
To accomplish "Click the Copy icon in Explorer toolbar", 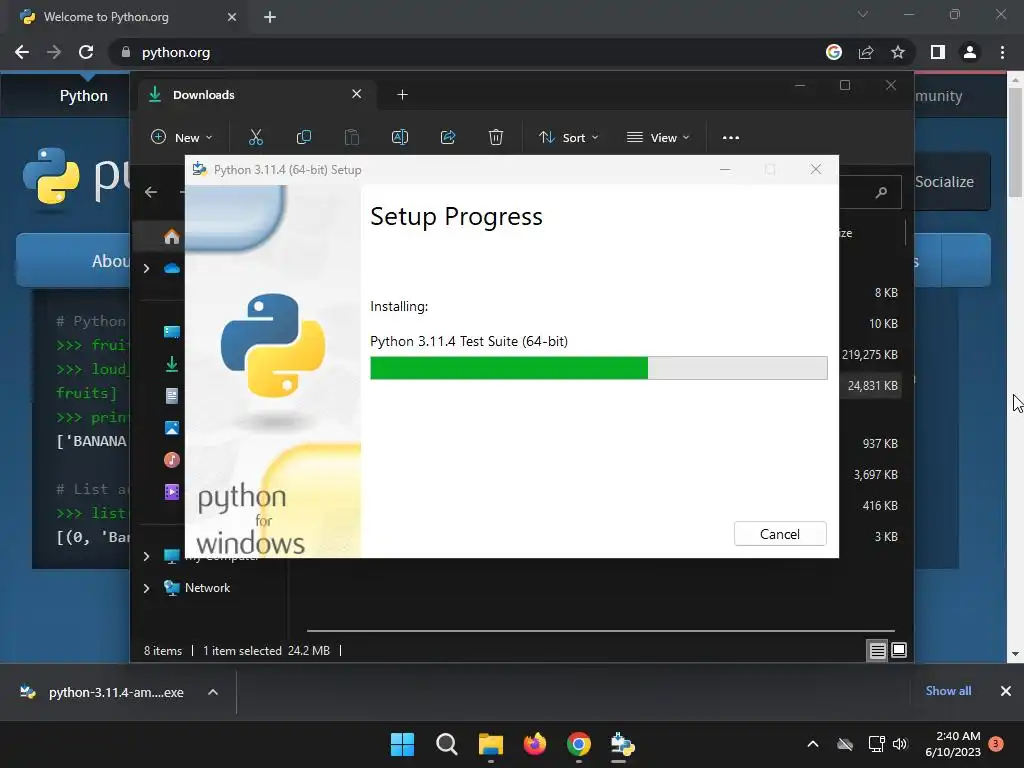I will point(304,137).
